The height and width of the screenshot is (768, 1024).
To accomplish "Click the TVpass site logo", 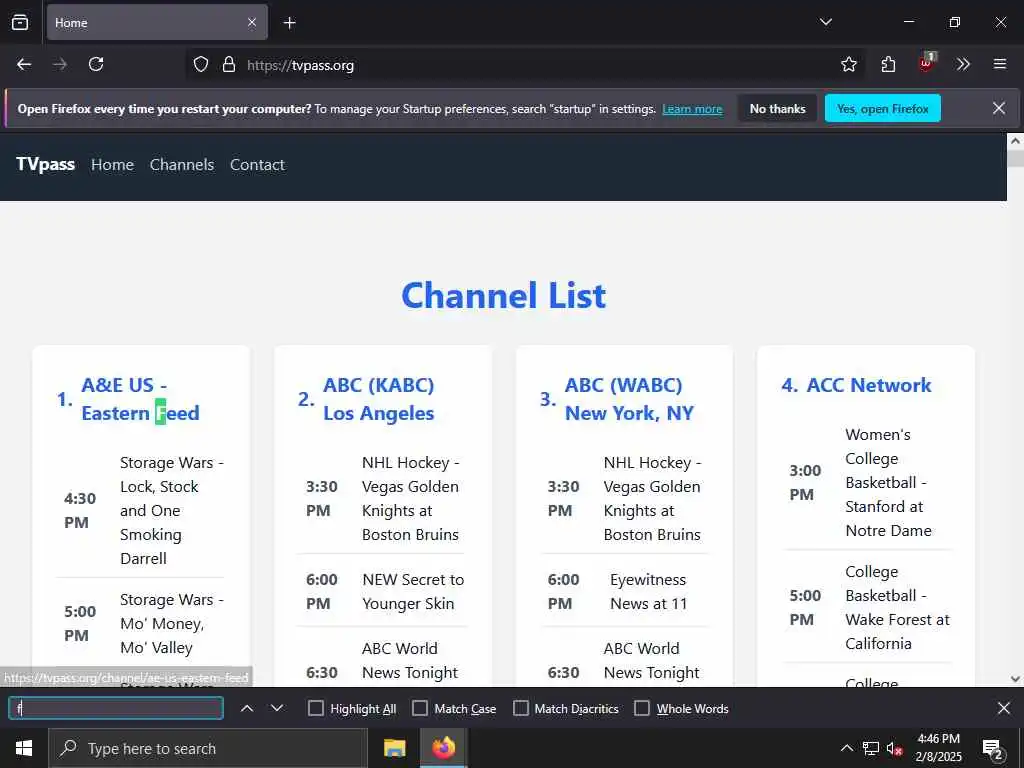I will pyautogui.click(x=45, y=164).
